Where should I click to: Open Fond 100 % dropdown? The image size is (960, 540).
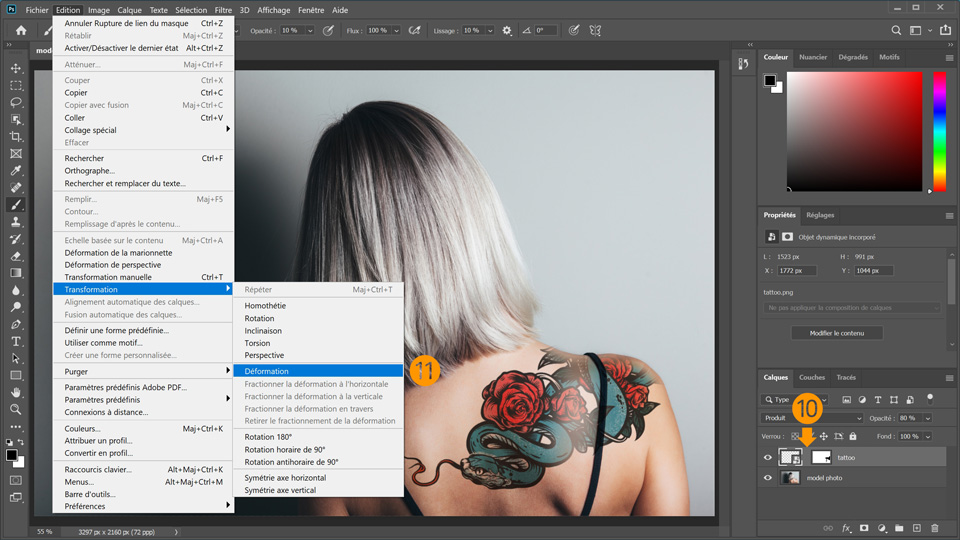pos(928,437)
